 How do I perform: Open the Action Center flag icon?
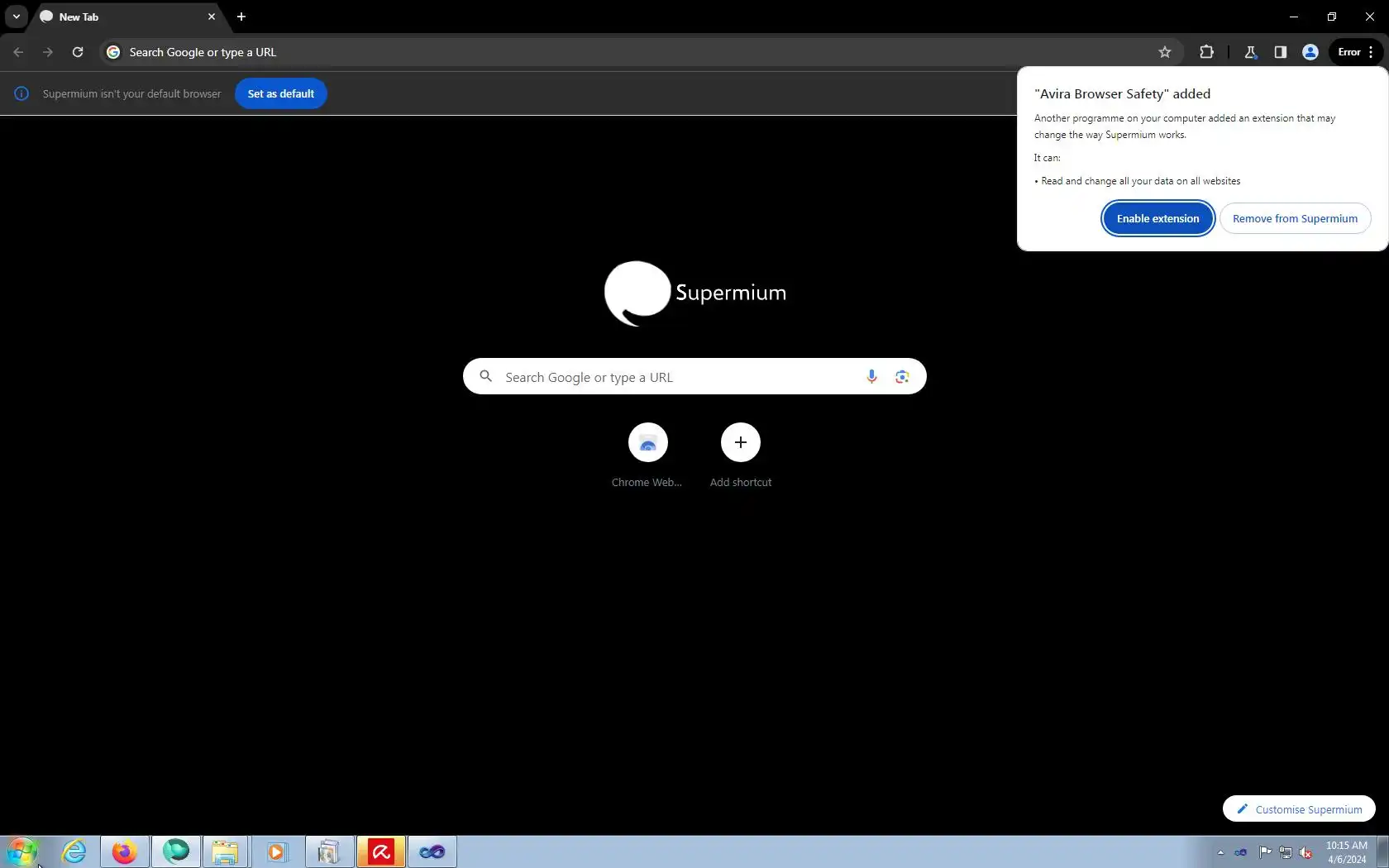1265,852
